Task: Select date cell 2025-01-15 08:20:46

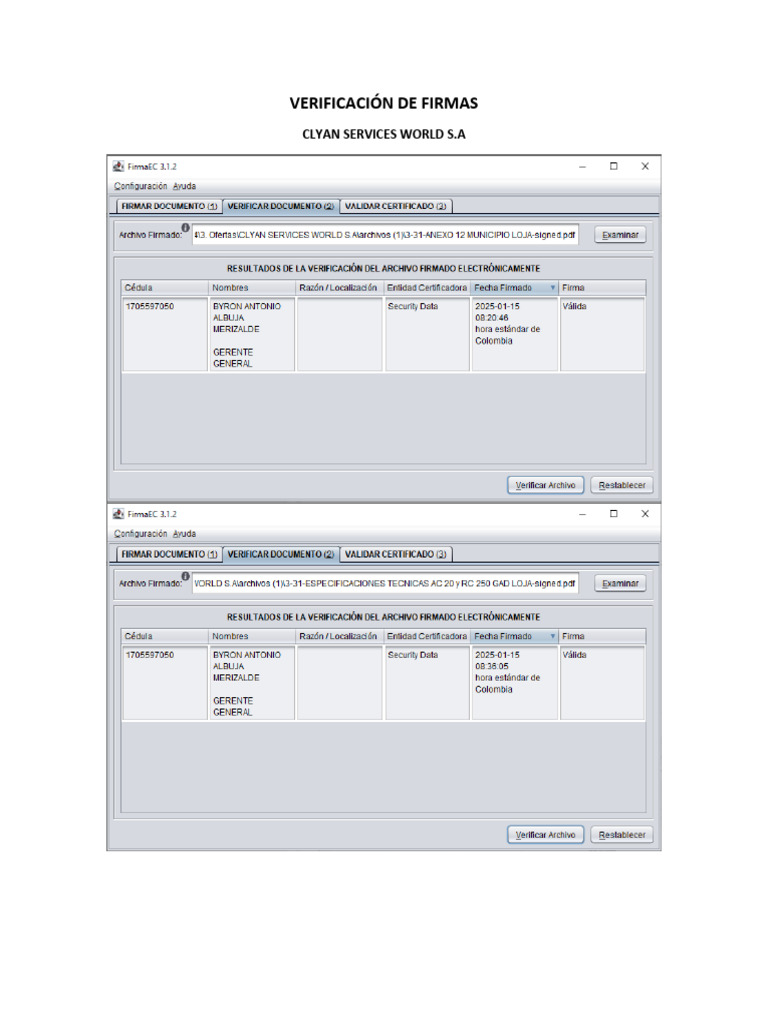Action: pos(515,334)
